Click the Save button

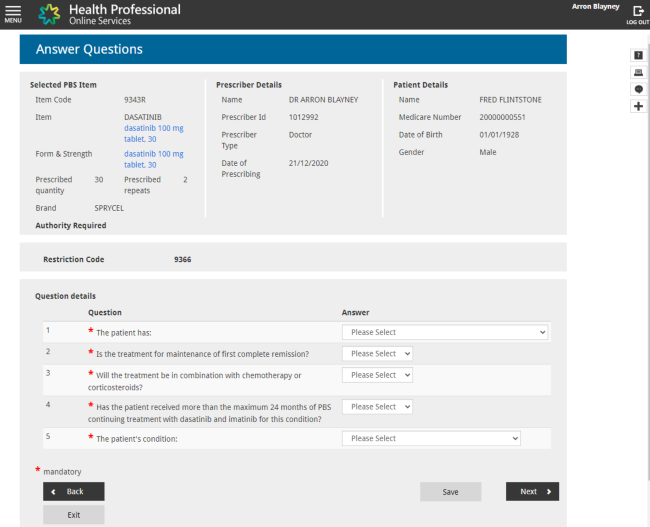[x=451, y=491]
